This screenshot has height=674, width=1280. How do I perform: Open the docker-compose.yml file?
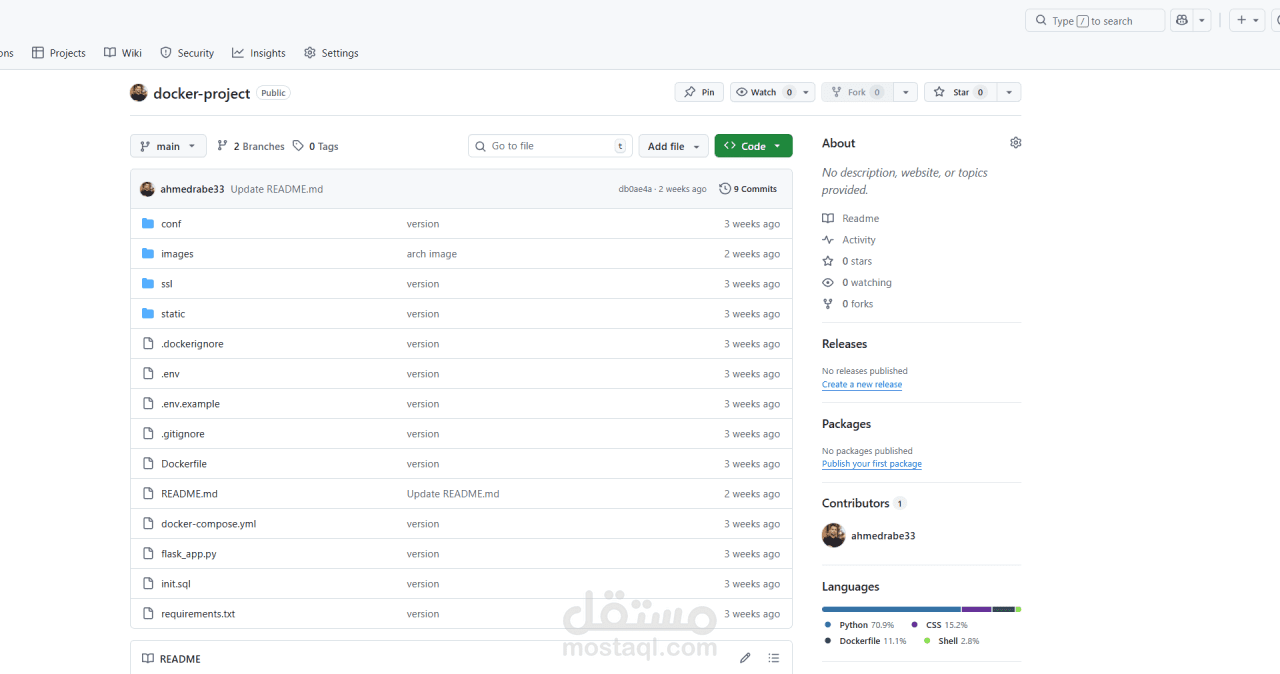pyautogui.click(x=209, y=524)
